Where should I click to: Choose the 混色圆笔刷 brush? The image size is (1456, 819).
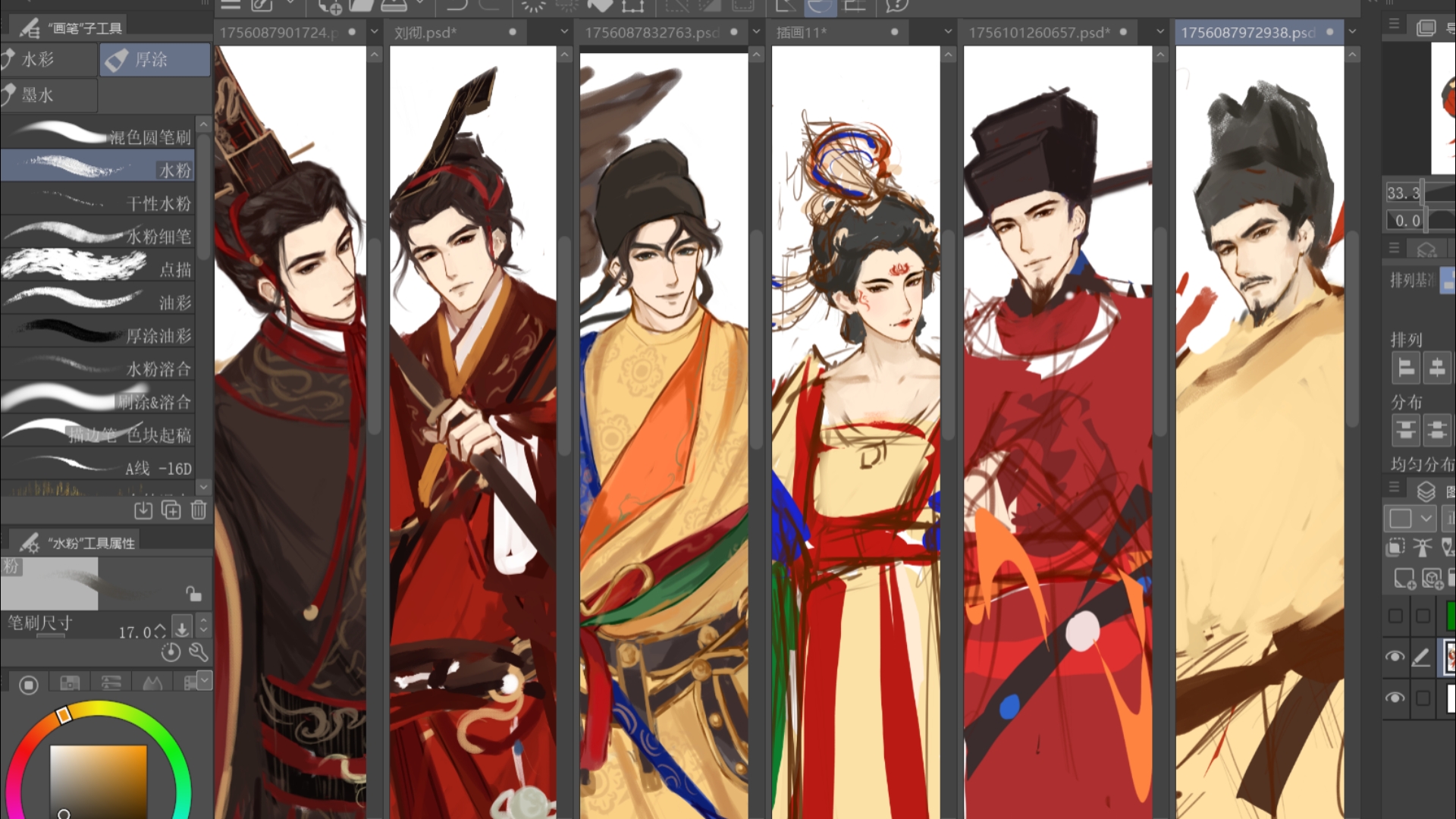98,134
